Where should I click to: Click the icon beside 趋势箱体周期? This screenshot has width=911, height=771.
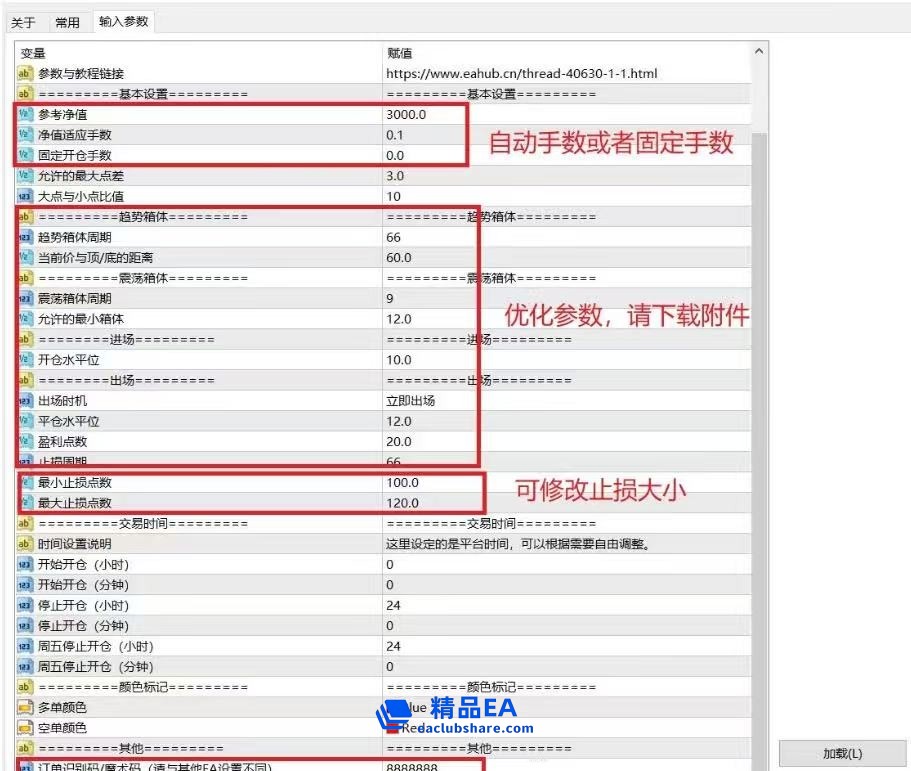(x=25, y=237)
